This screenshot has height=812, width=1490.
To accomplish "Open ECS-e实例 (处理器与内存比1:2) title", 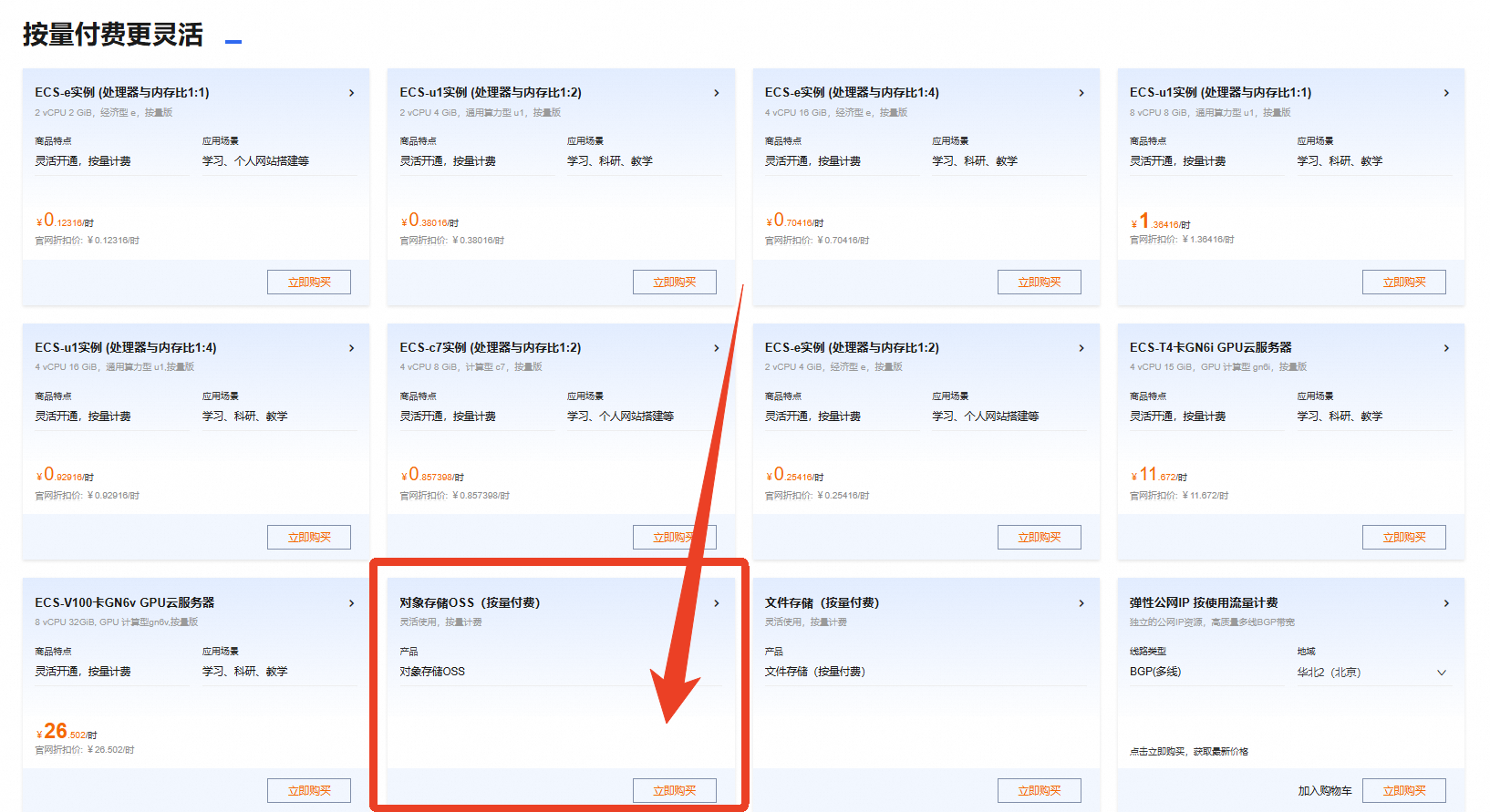I will [852, 348].
